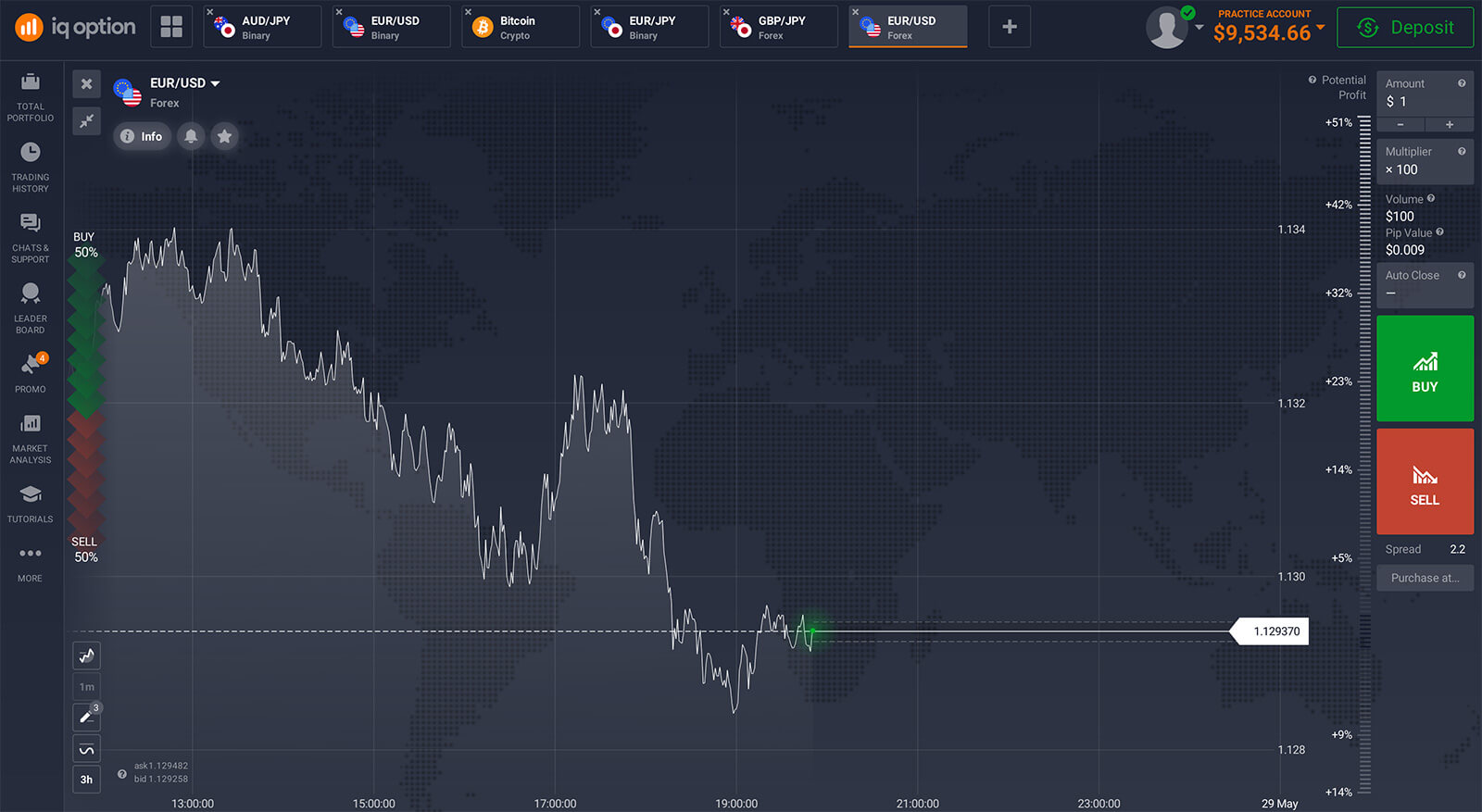Open the Tutorials sidebar icon
This screenshot has height=812, width=1482.
point(31,503)
